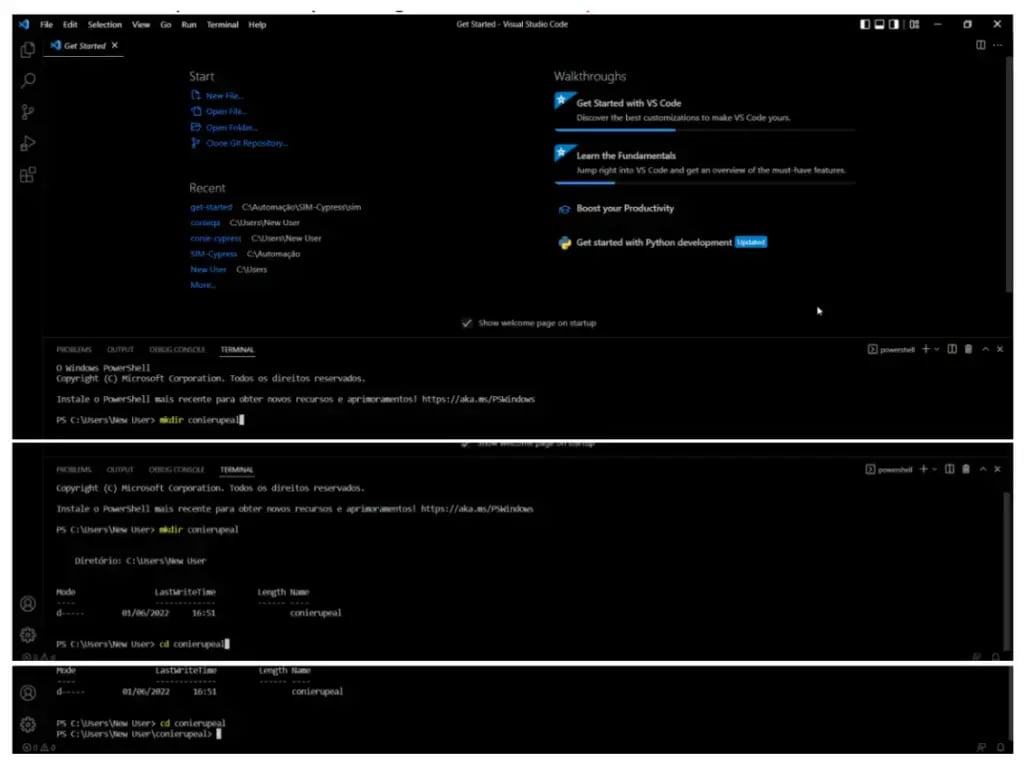Click the Customize Layout icon in title bar
The width and height of the screenshot is (1024, 763).
[x=915, y=24]
